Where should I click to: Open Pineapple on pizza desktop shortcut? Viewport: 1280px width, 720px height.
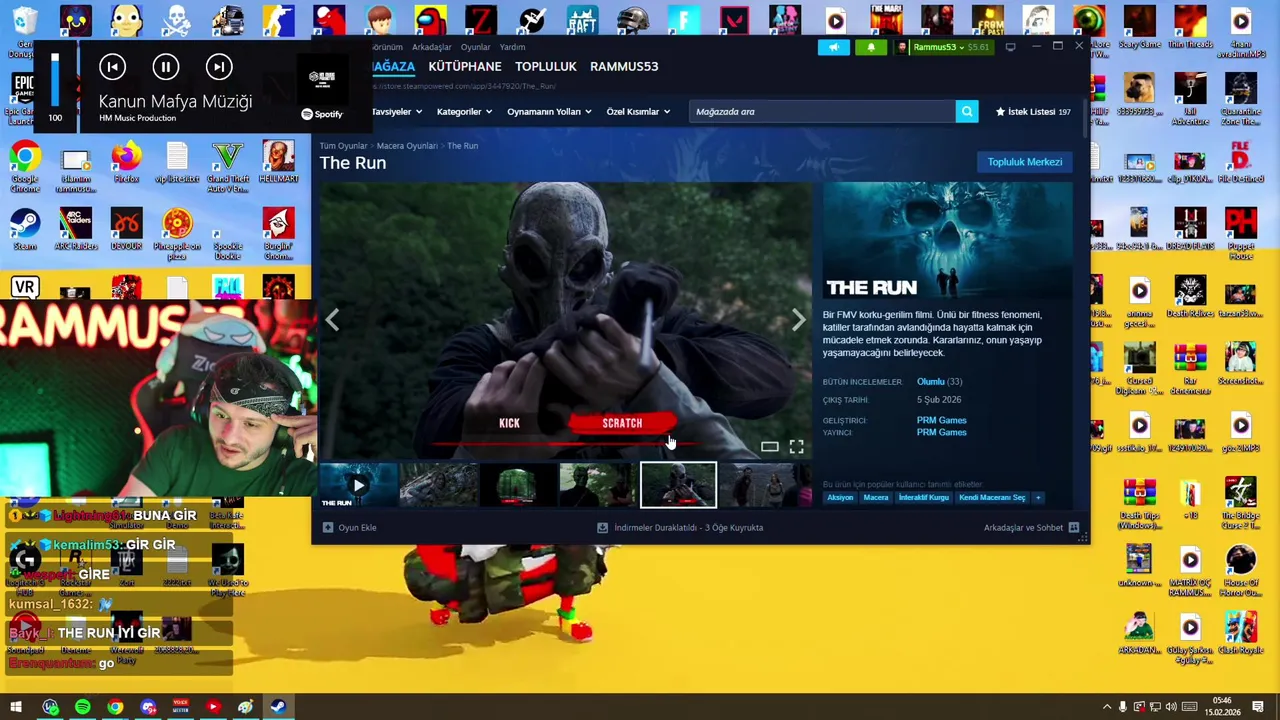[x=177, y=235]
